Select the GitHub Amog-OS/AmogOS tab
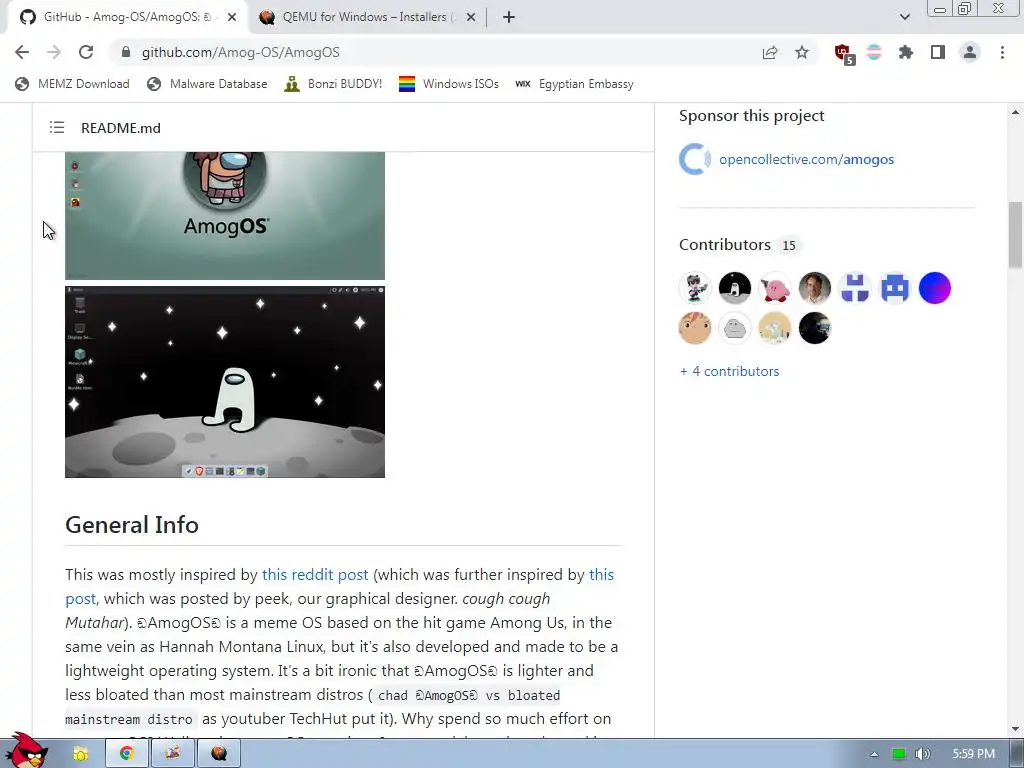This screenshot has width=1024, height=768. click(128, 17)
